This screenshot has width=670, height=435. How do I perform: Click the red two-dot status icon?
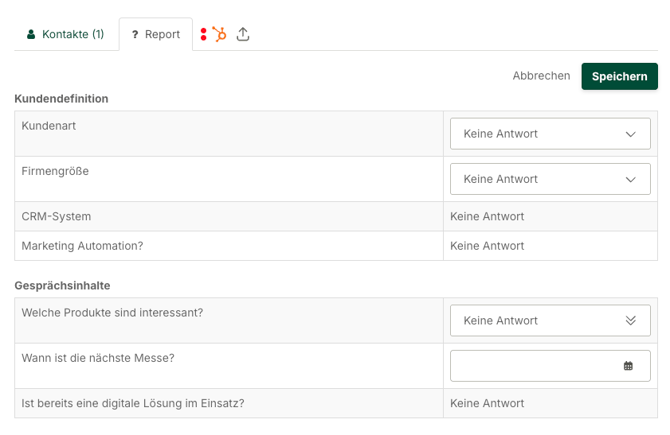pyautogui.click(x=203, y=34)
